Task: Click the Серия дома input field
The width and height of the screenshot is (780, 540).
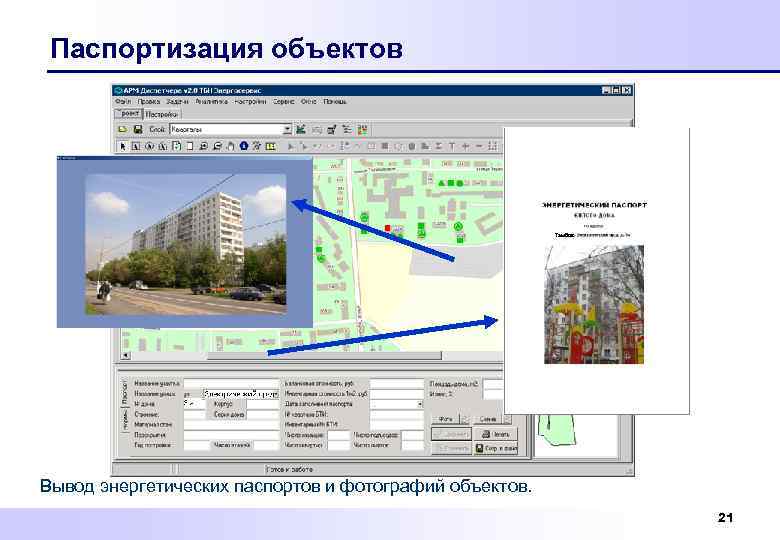Action: 263,414
